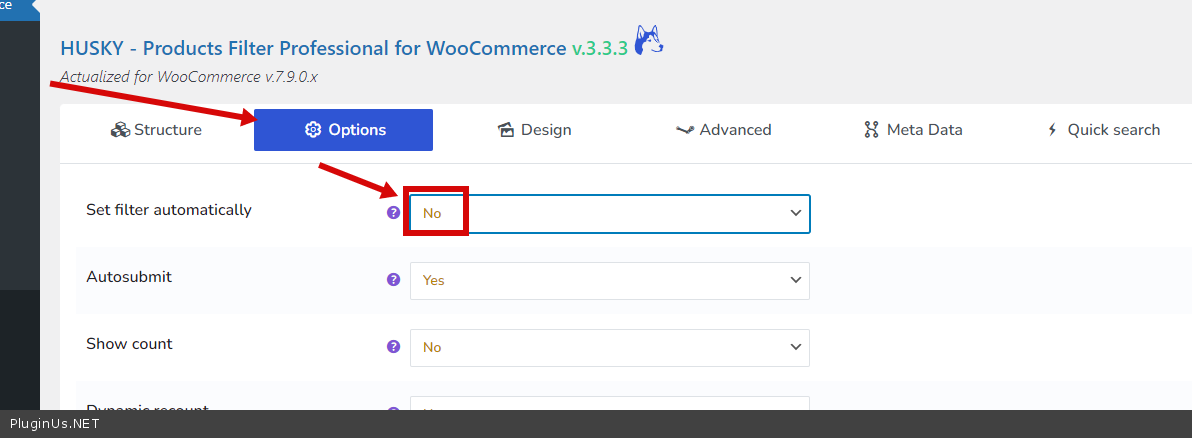Open the Set filter automatically dropdown
1192x438 pixels.
coord(609,213)
